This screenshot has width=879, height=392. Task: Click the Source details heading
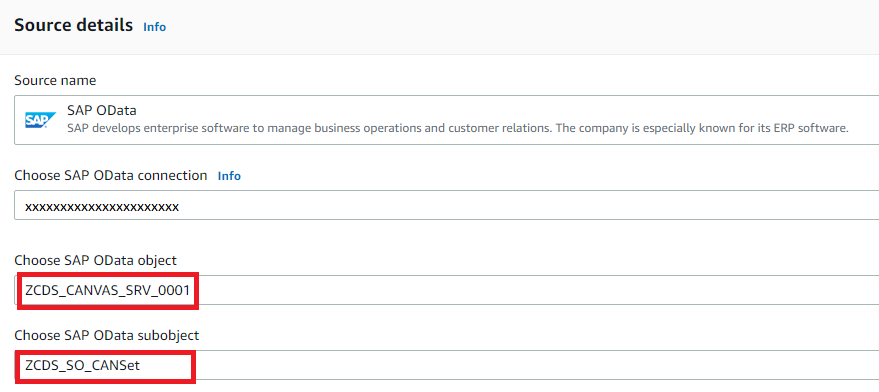(73, 25)
